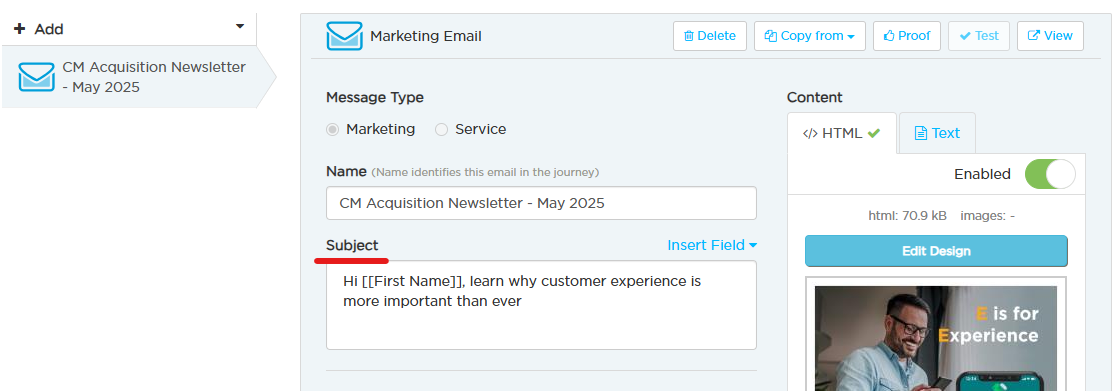The width and height of the screenshot is (1117, 391).
Task: Select the Marketing message type radio
Action: (x=332, y=130)
